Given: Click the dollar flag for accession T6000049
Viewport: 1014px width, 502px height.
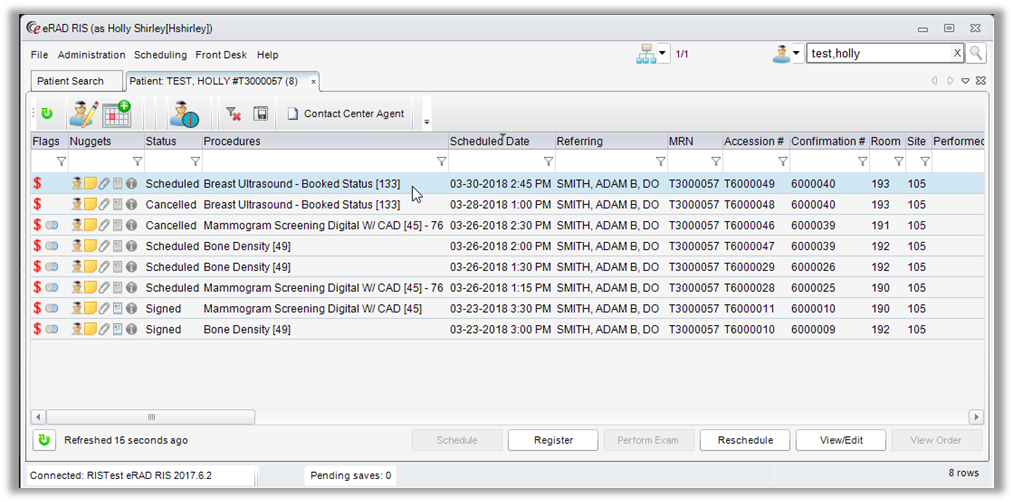Looking at the screenshot, I should tap(38, 184).
